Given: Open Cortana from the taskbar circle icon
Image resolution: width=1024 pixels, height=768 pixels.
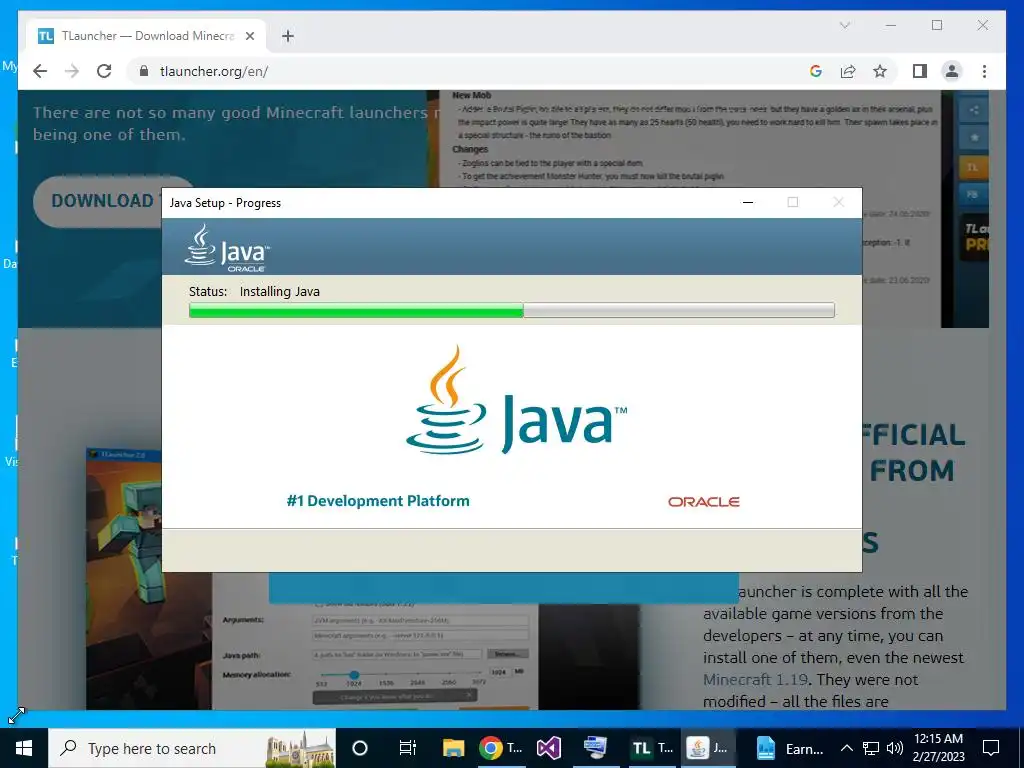Looking at the screenshot, I should coord(360,748).
